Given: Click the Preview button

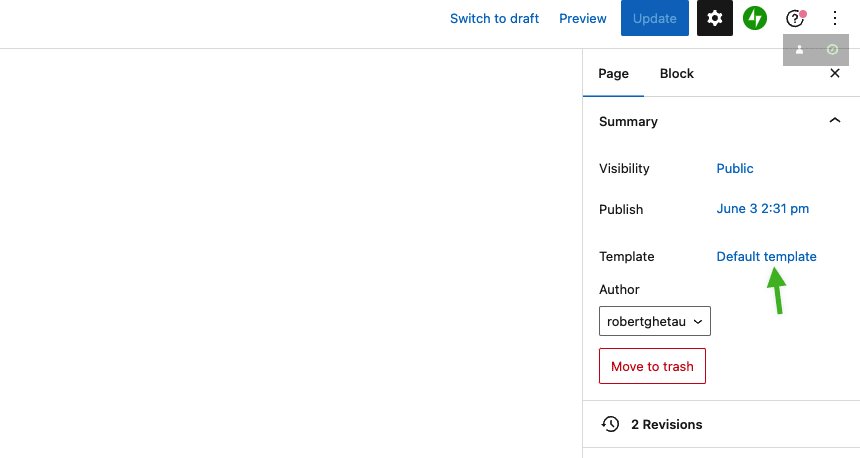Looking at the screenshot, I should coord(582,19).
